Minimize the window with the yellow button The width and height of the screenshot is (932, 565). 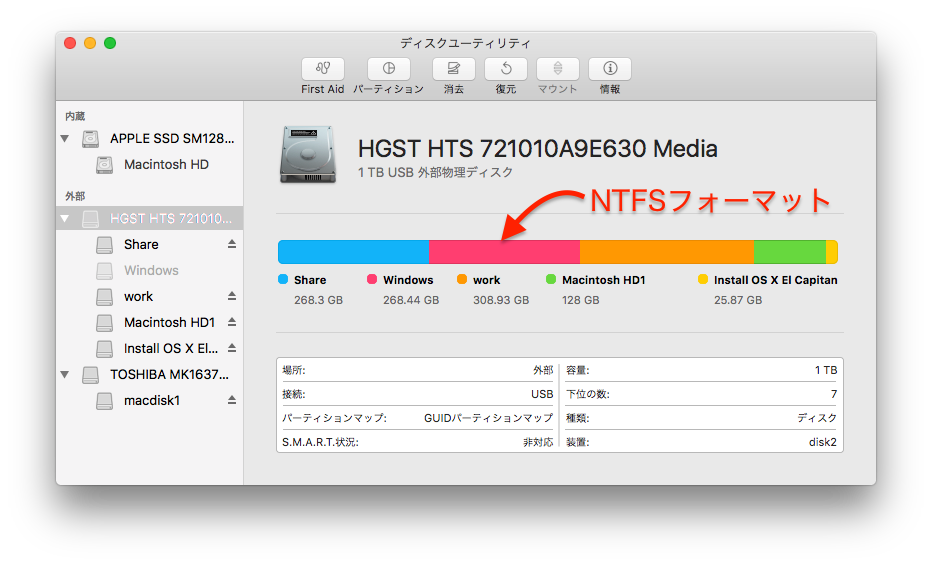tap(90, 43)
